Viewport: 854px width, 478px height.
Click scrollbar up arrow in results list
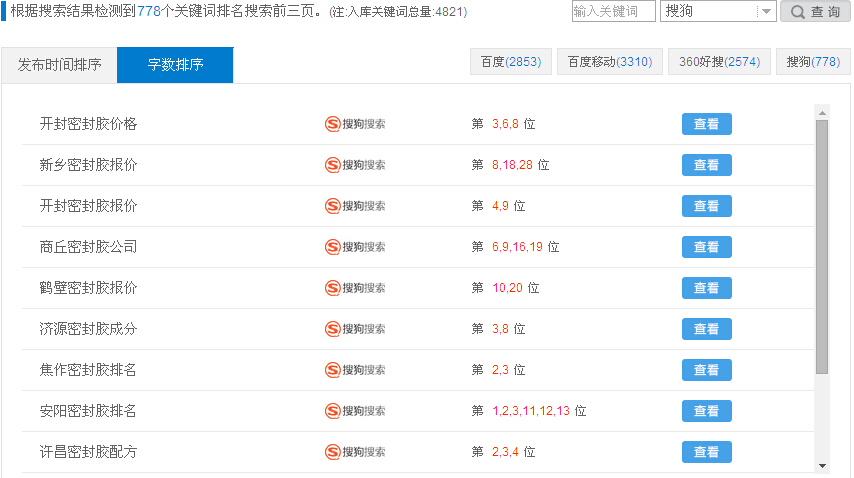click(822, 113)
